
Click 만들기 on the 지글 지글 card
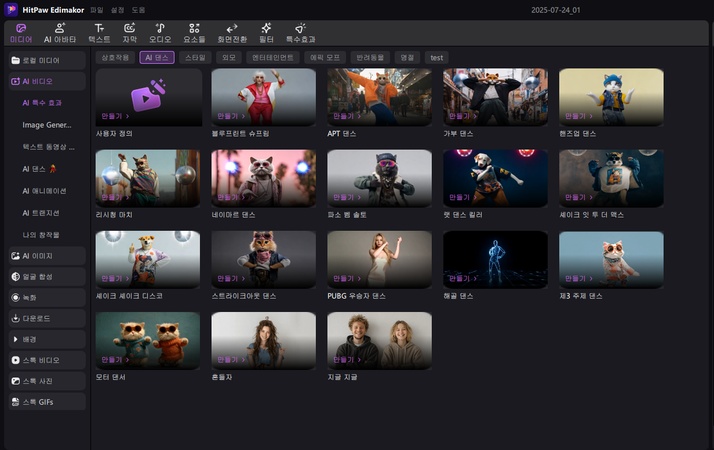(x=347, y=359)
